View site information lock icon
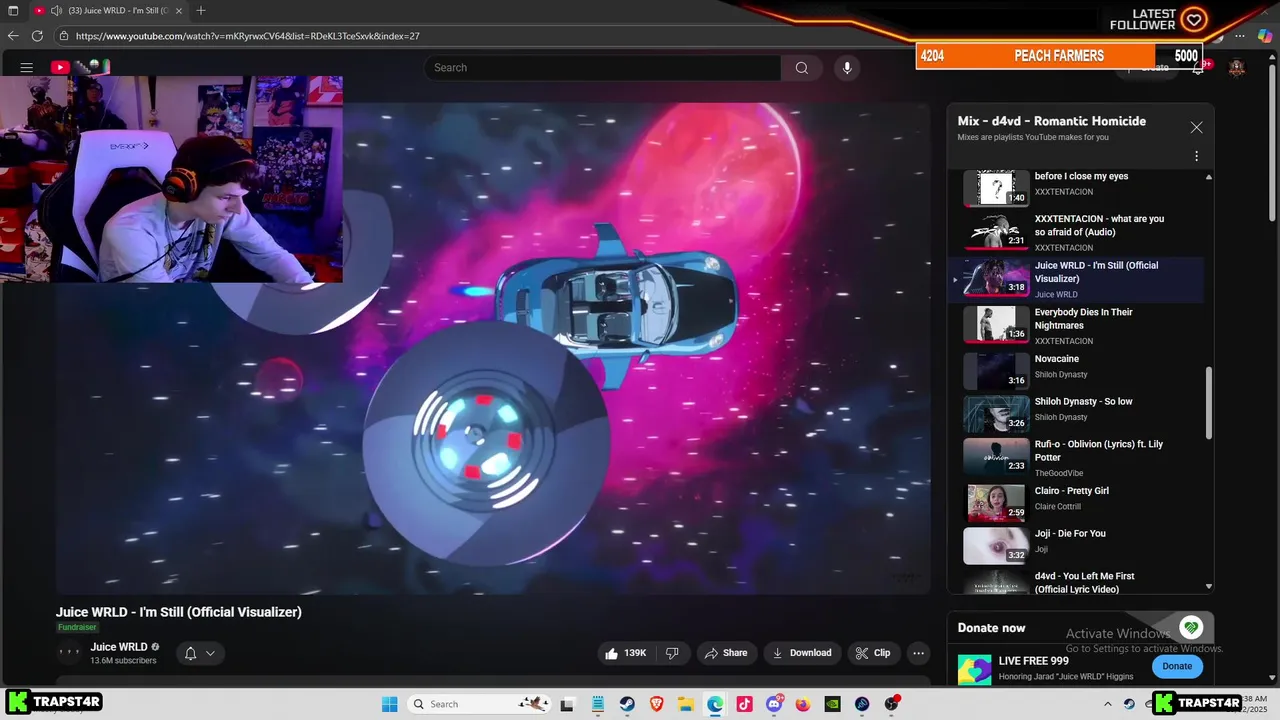Screen dimensions: 1280x720 (x=64, y=36)
